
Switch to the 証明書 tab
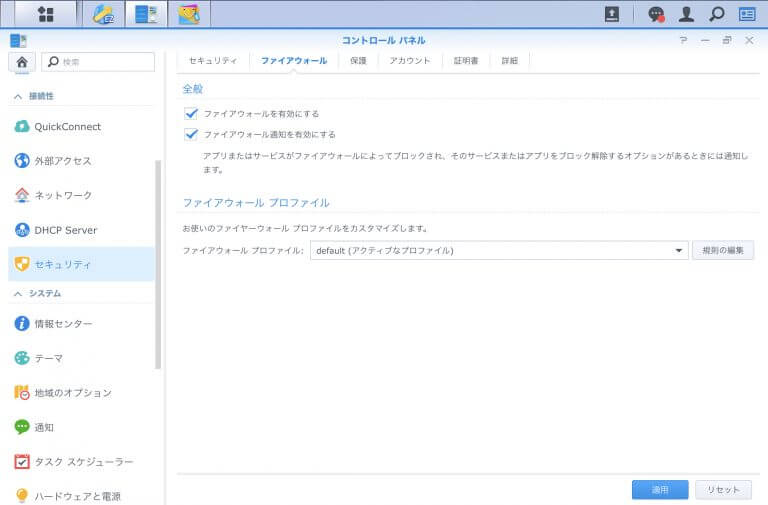466,61
